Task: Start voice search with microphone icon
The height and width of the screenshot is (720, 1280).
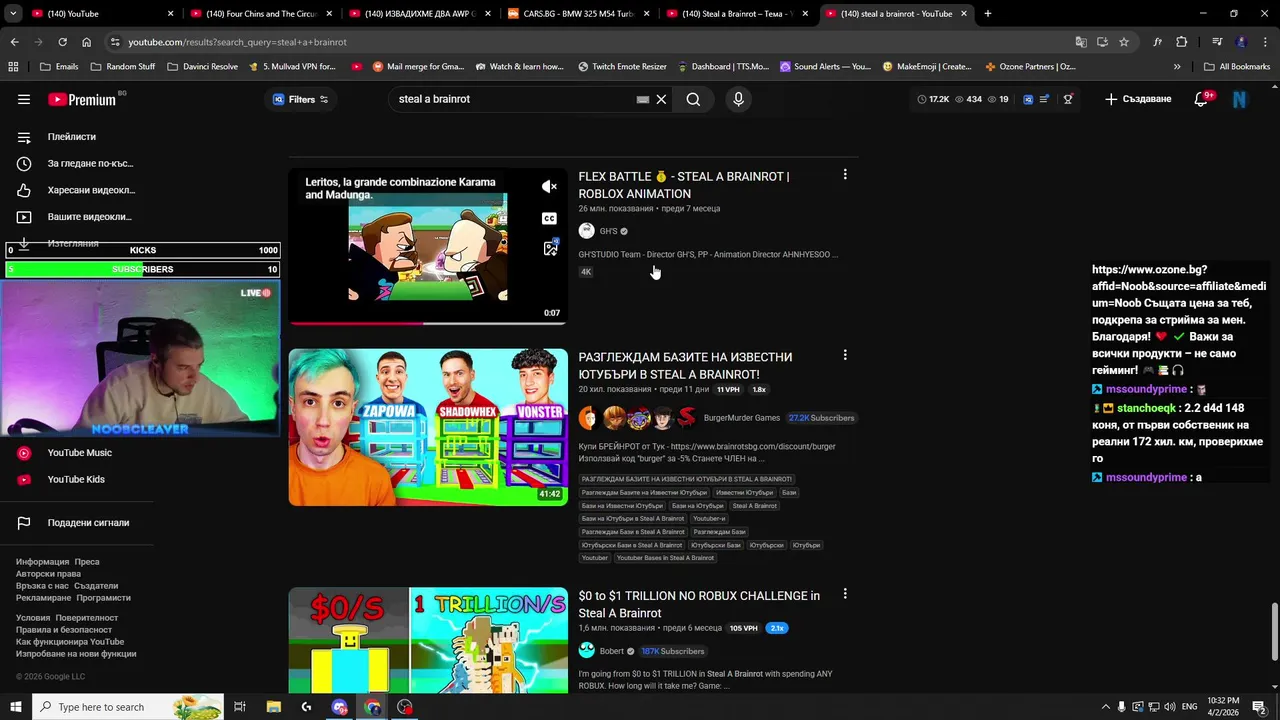Action: [738, 99]
